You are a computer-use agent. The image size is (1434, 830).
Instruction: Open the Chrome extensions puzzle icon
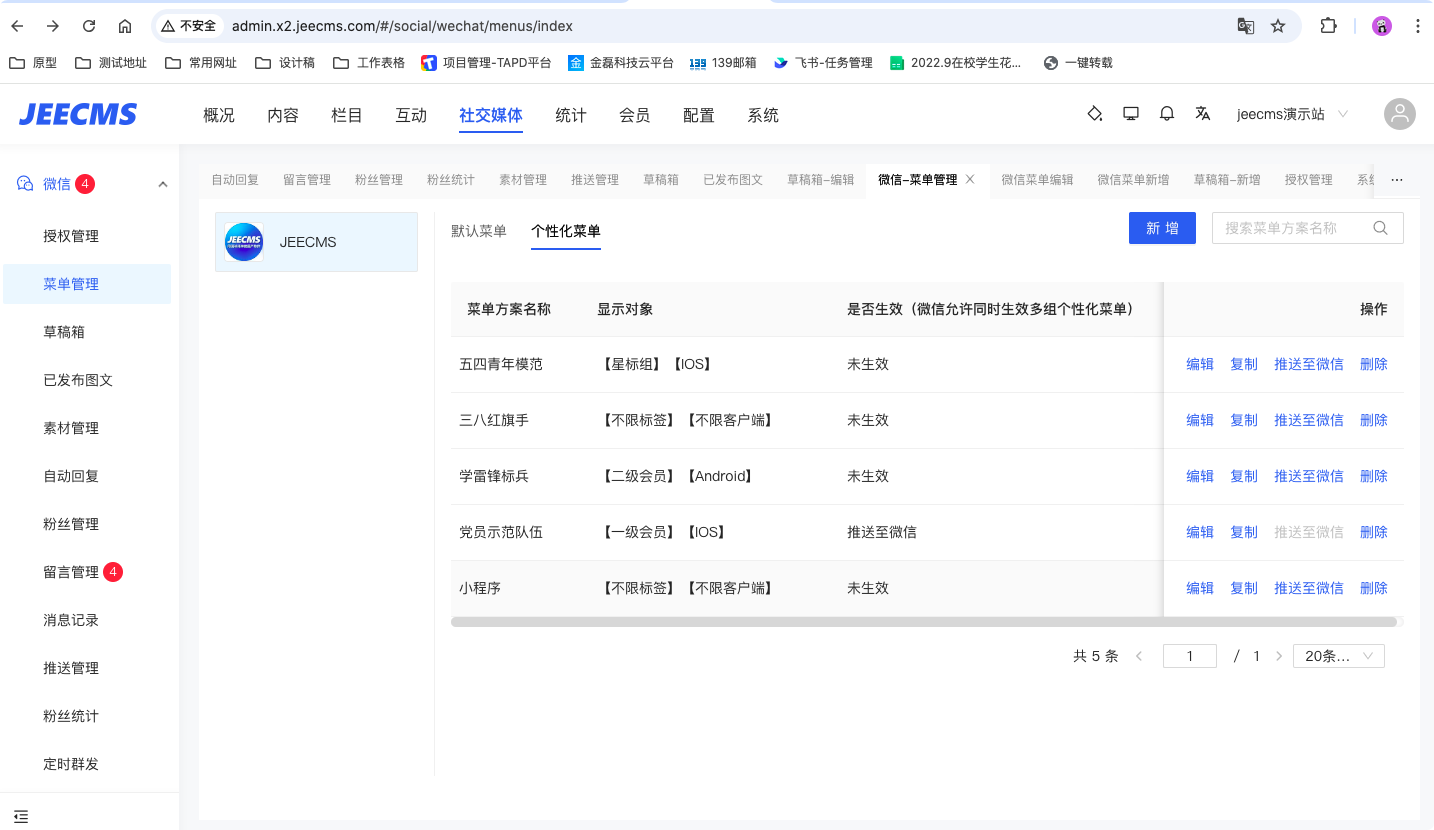[1328, 26]
